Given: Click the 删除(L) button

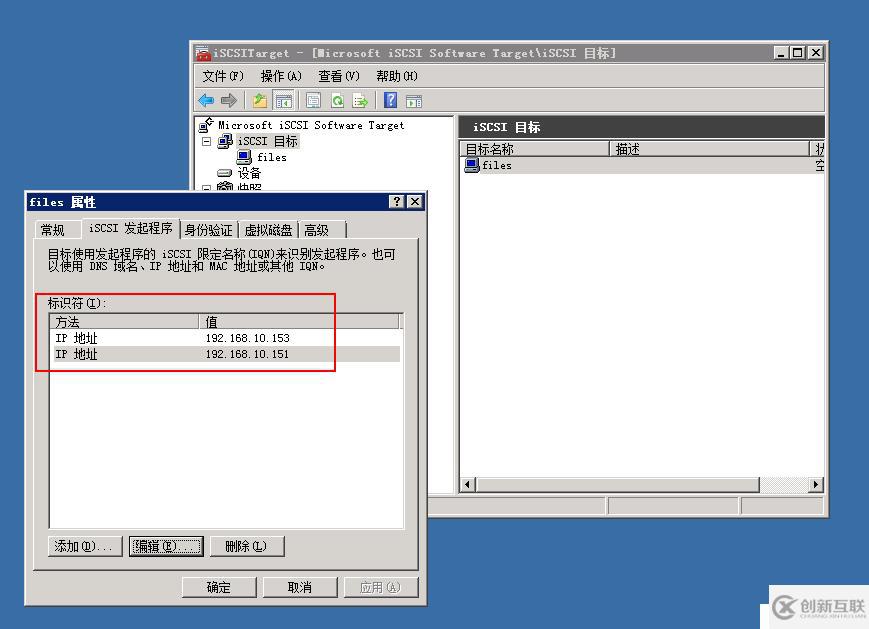Looking at the screenshot, I should (247, 546).
